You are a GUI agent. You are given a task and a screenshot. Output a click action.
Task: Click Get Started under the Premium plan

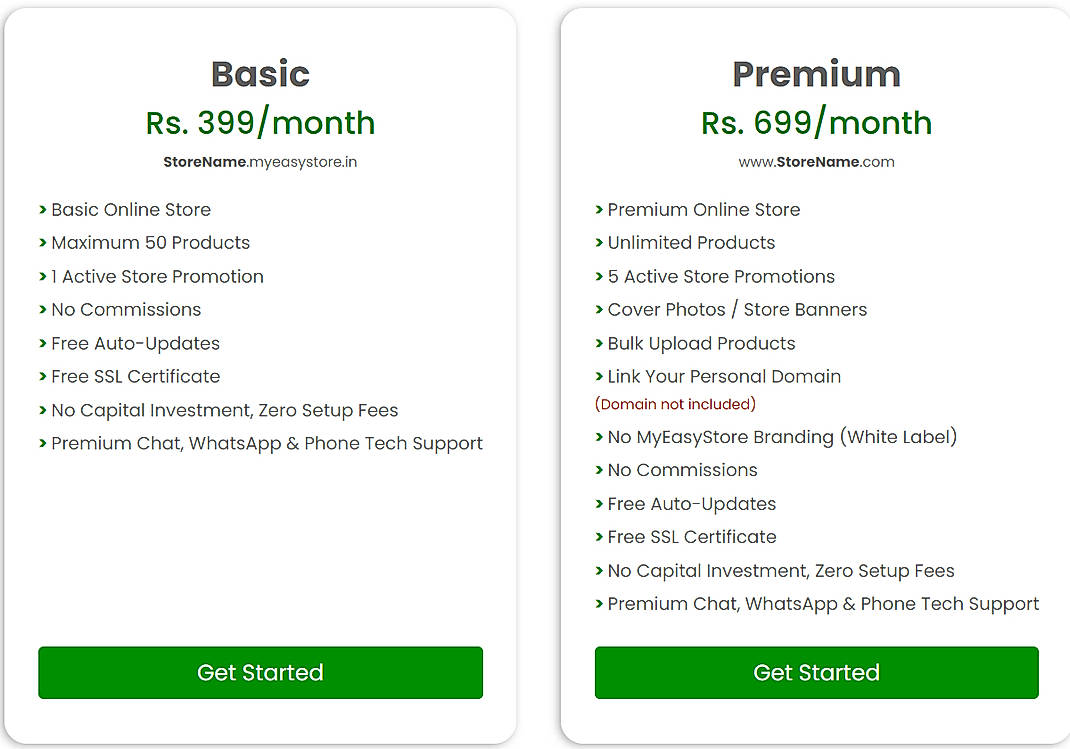pyautogui.click(x=816, y=672)
